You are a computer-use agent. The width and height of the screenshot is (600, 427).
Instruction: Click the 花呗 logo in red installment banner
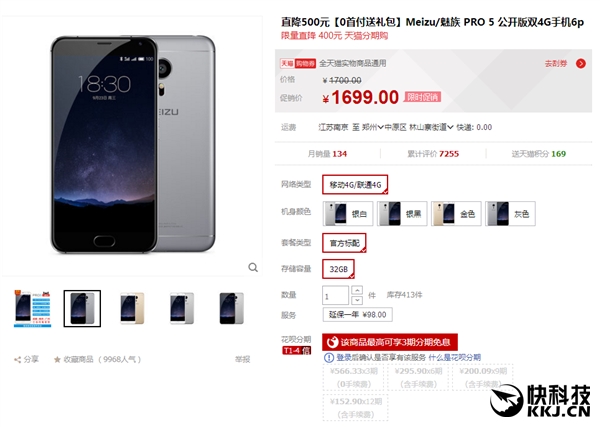(x=333, y=342)
